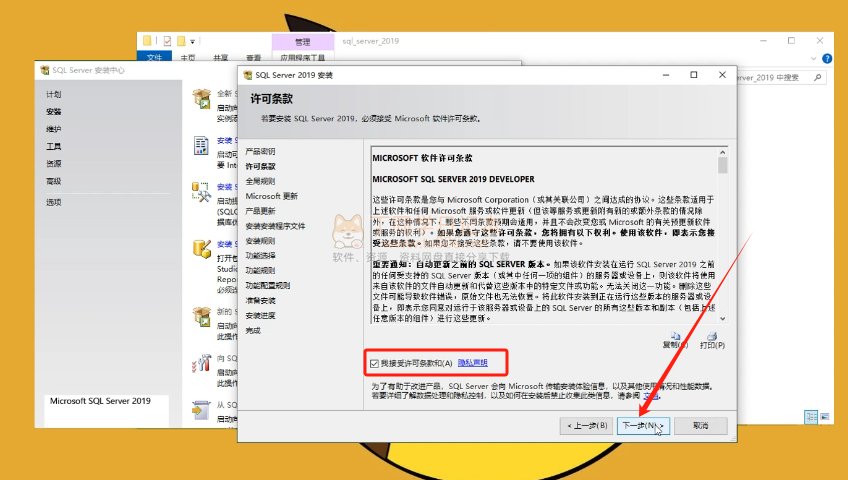Click the '下一步(N) >' button

coord(644,425)
